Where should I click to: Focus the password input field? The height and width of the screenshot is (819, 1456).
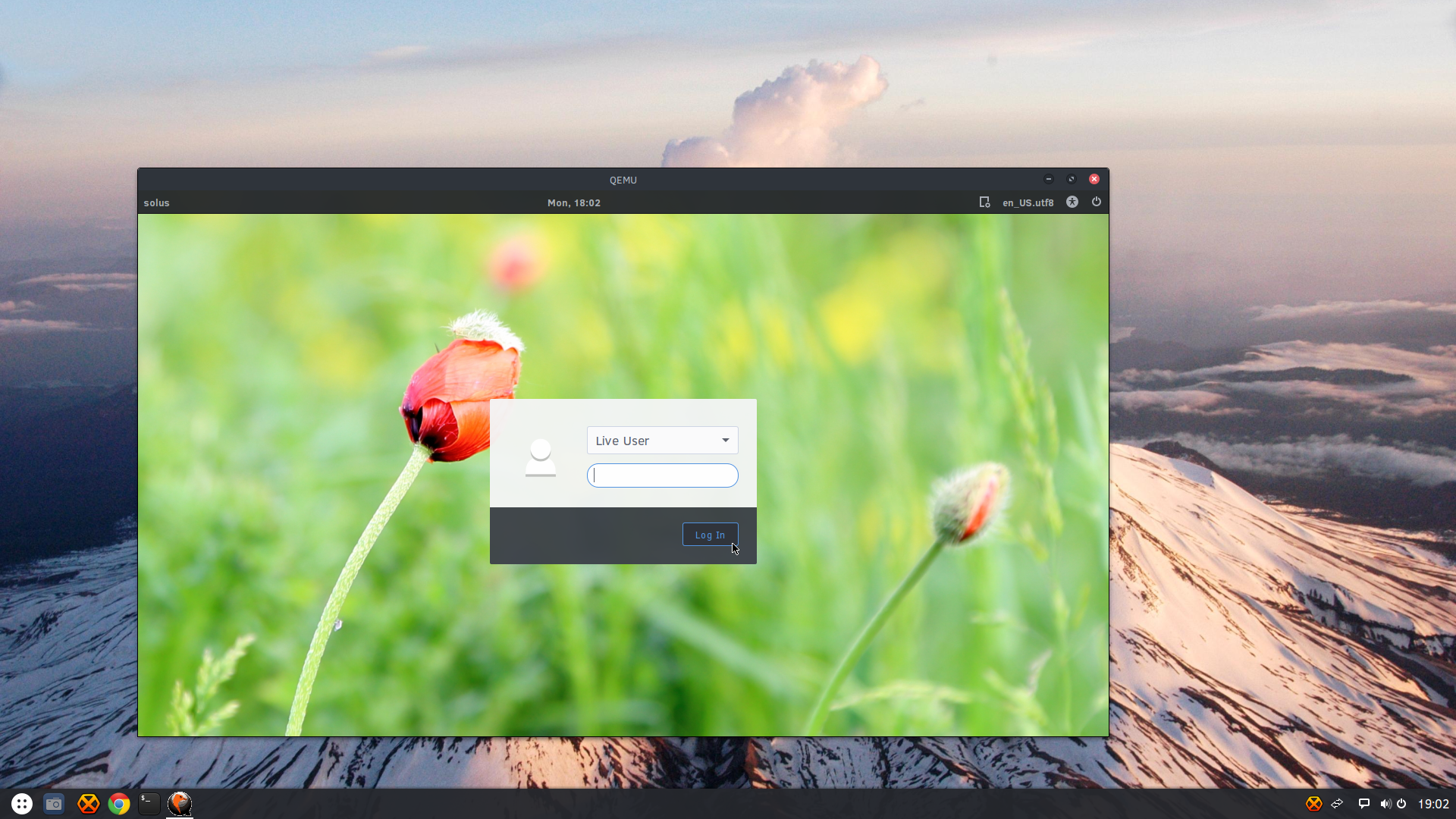662,475
